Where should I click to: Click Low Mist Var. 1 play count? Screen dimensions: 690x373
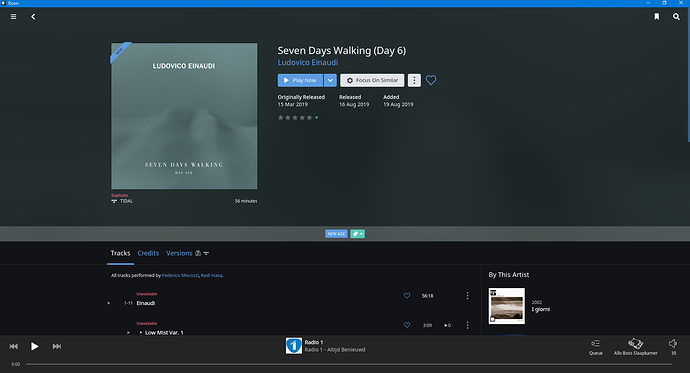coord(448,325)
